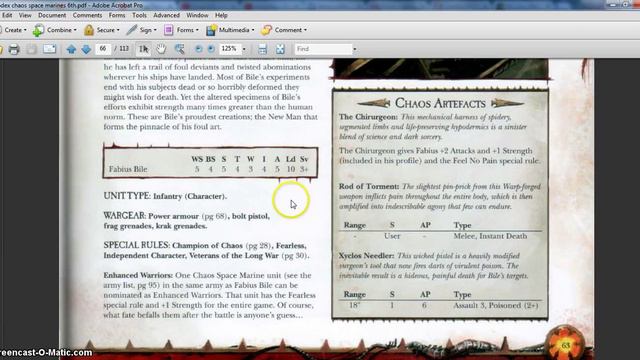The width and height of the screenshot is (640, 360).
Task: Open the Document menu
Action: pyautogui.click(x=52, y=16)
